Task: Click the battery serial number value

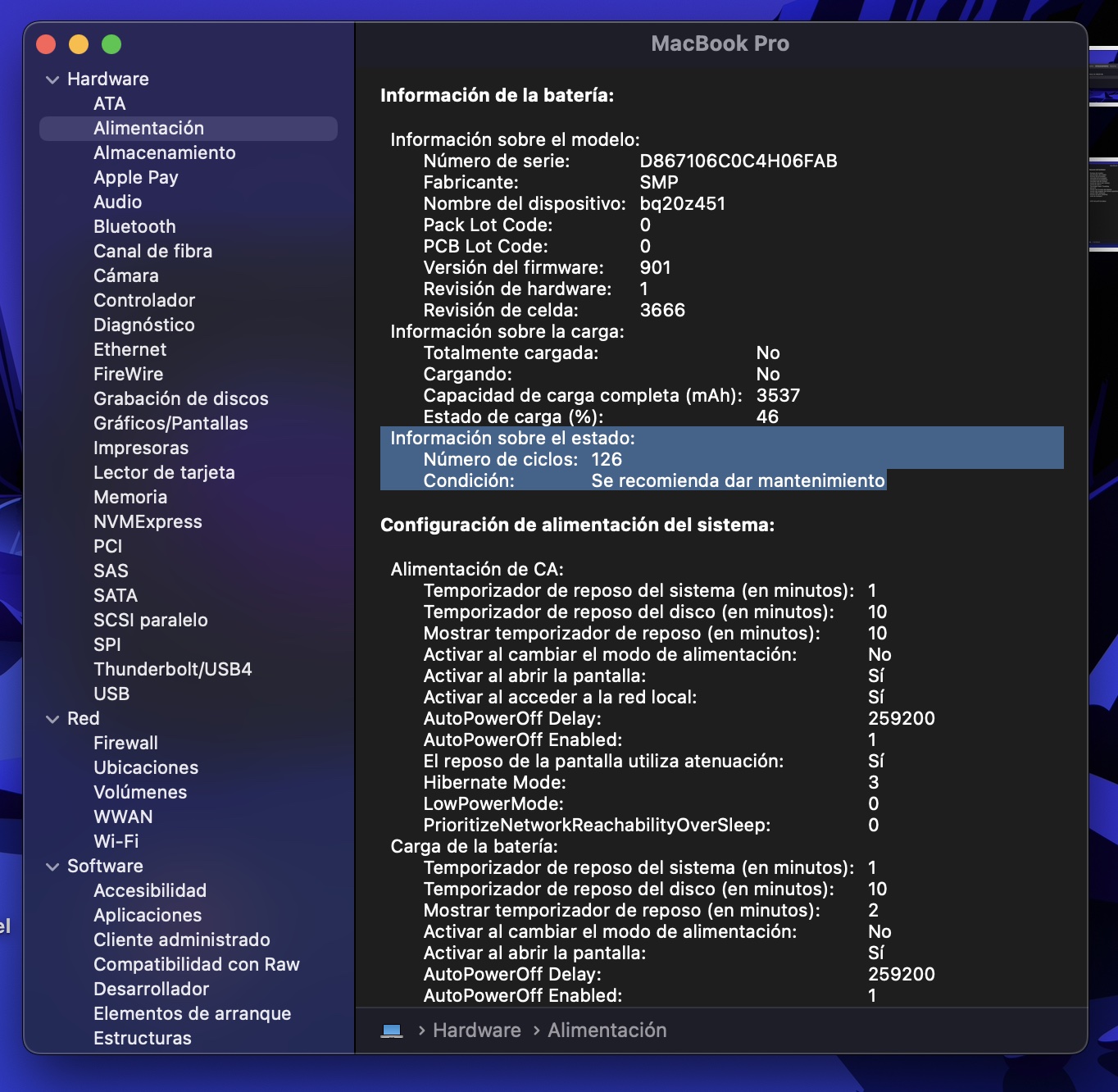Action: tap(738, 162)
